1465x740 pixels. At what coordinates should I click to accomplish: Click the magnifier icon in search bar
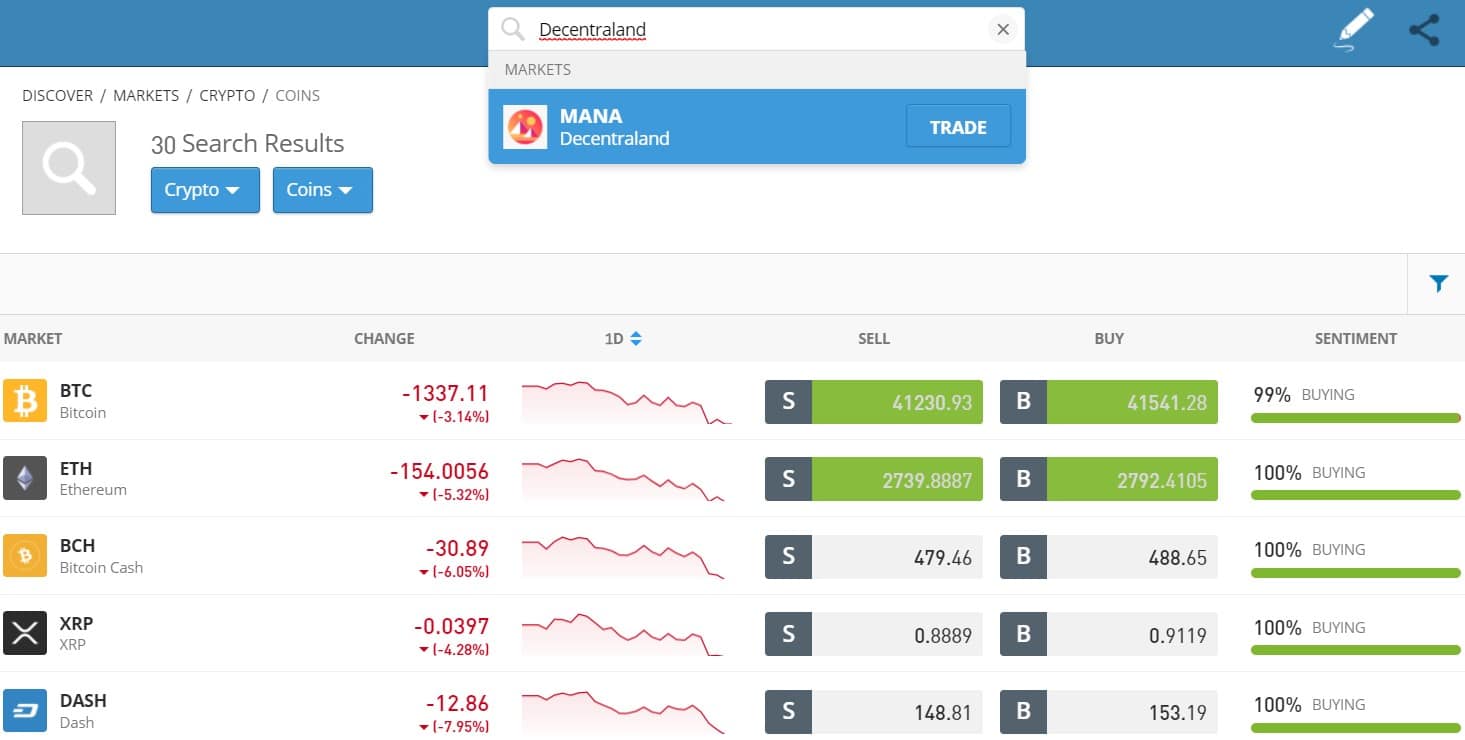tap(513, 30)
